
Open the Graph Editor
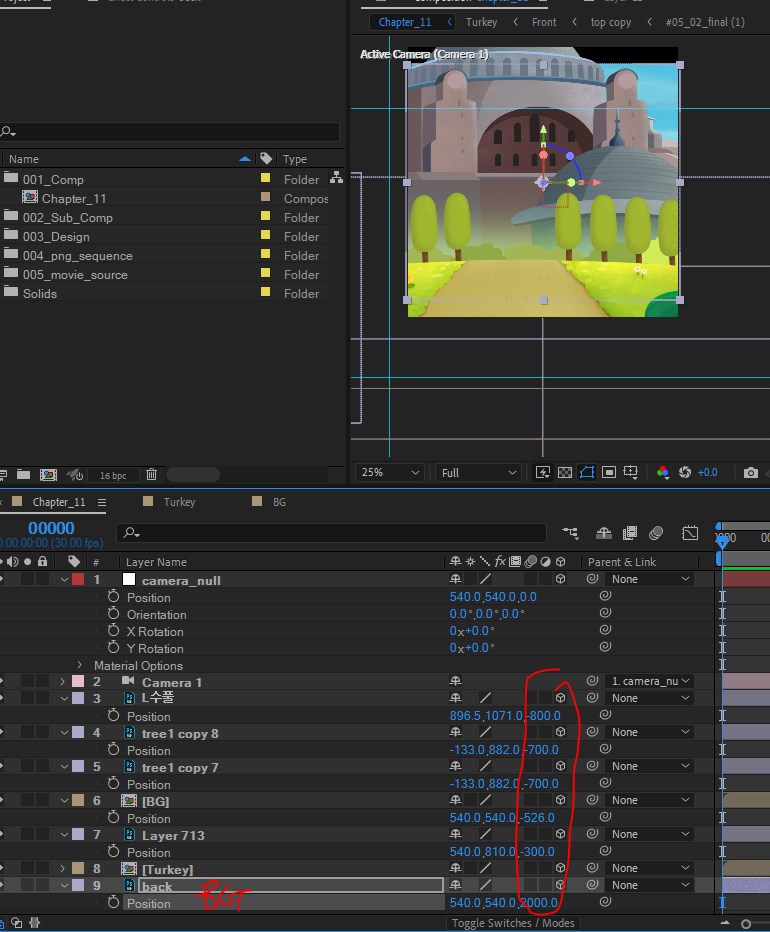pyautogui.click(x=690, y=533)
